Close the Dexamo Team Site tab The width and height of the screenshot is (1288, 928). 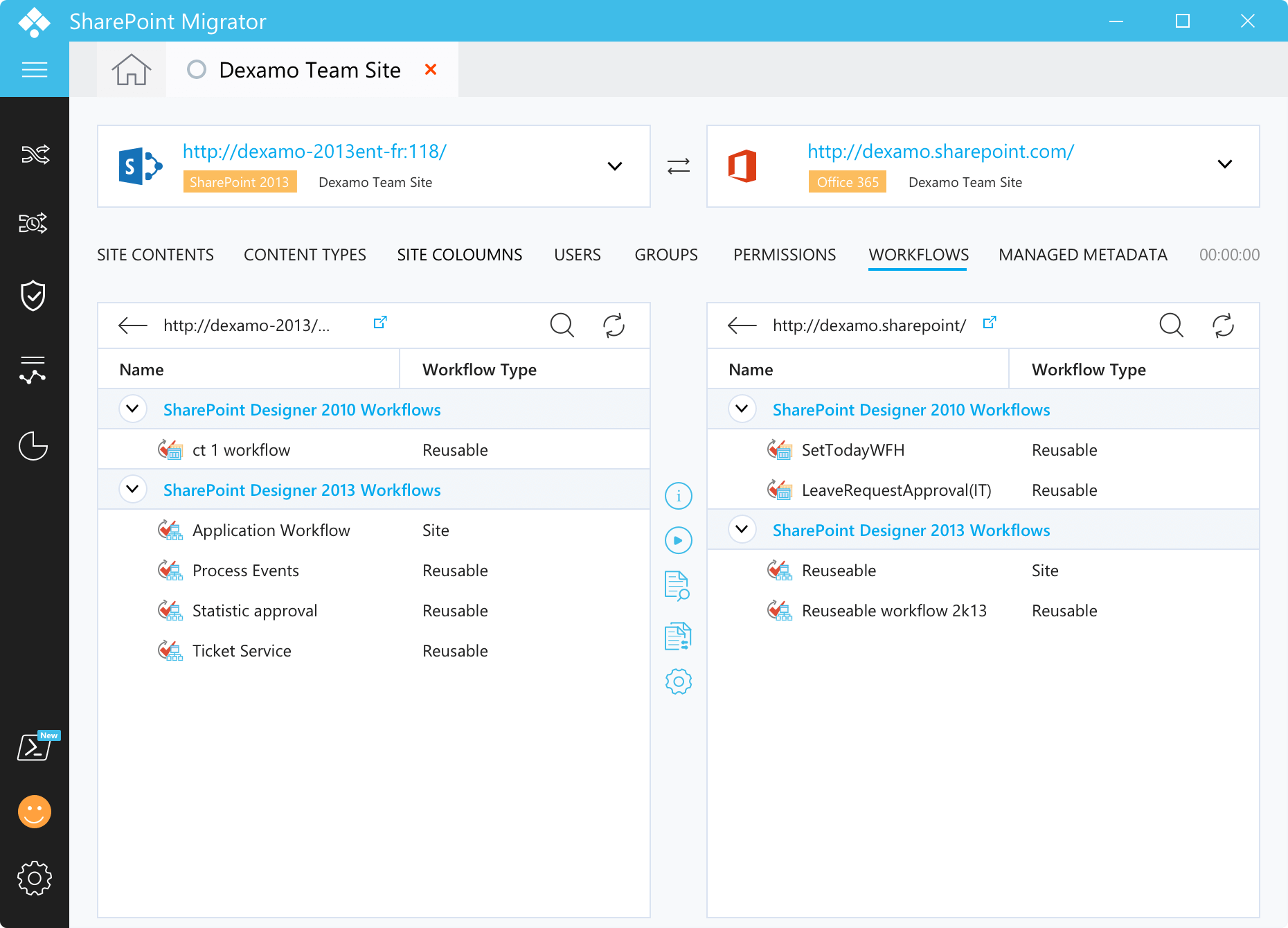pyautogui.click(x=431, y=69)
